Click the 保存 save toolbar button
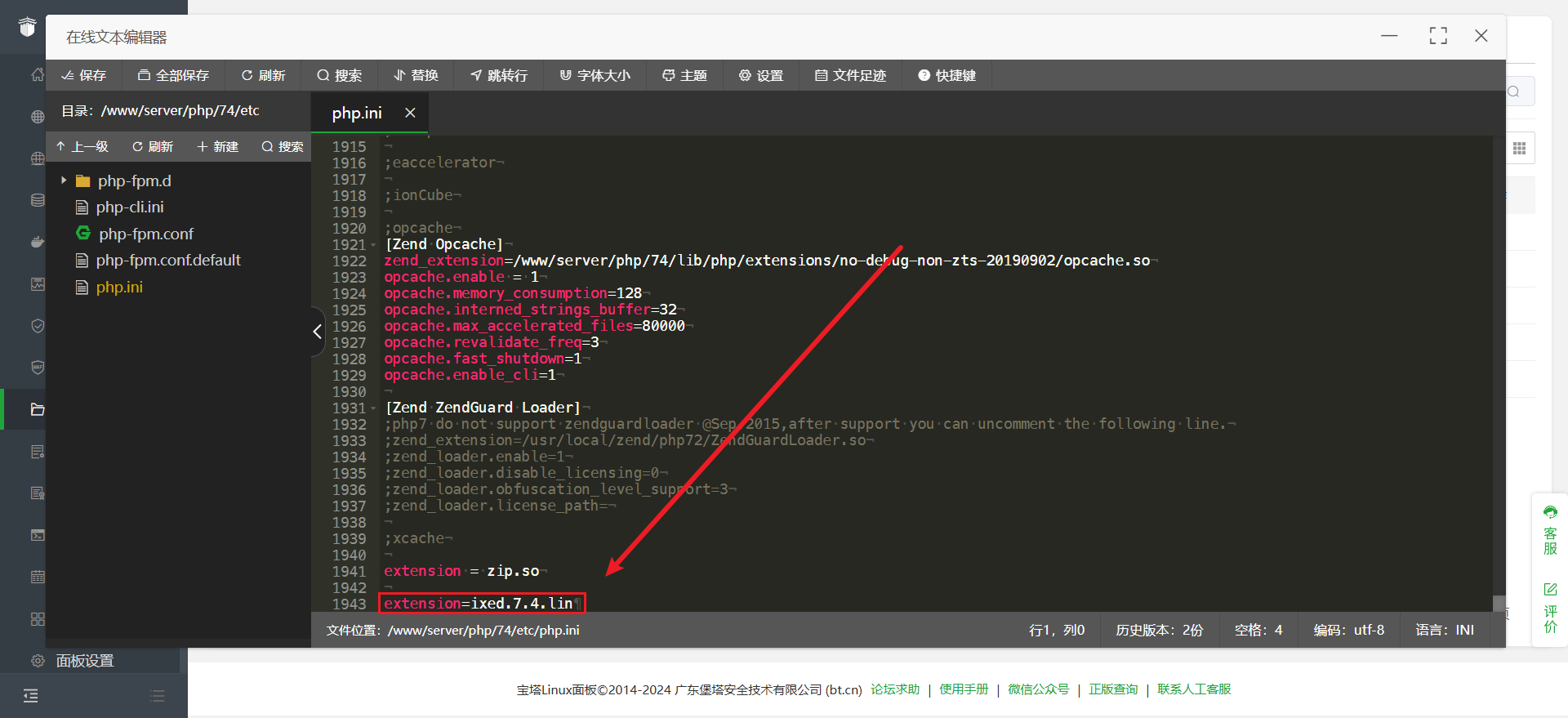 coord(84,75)
